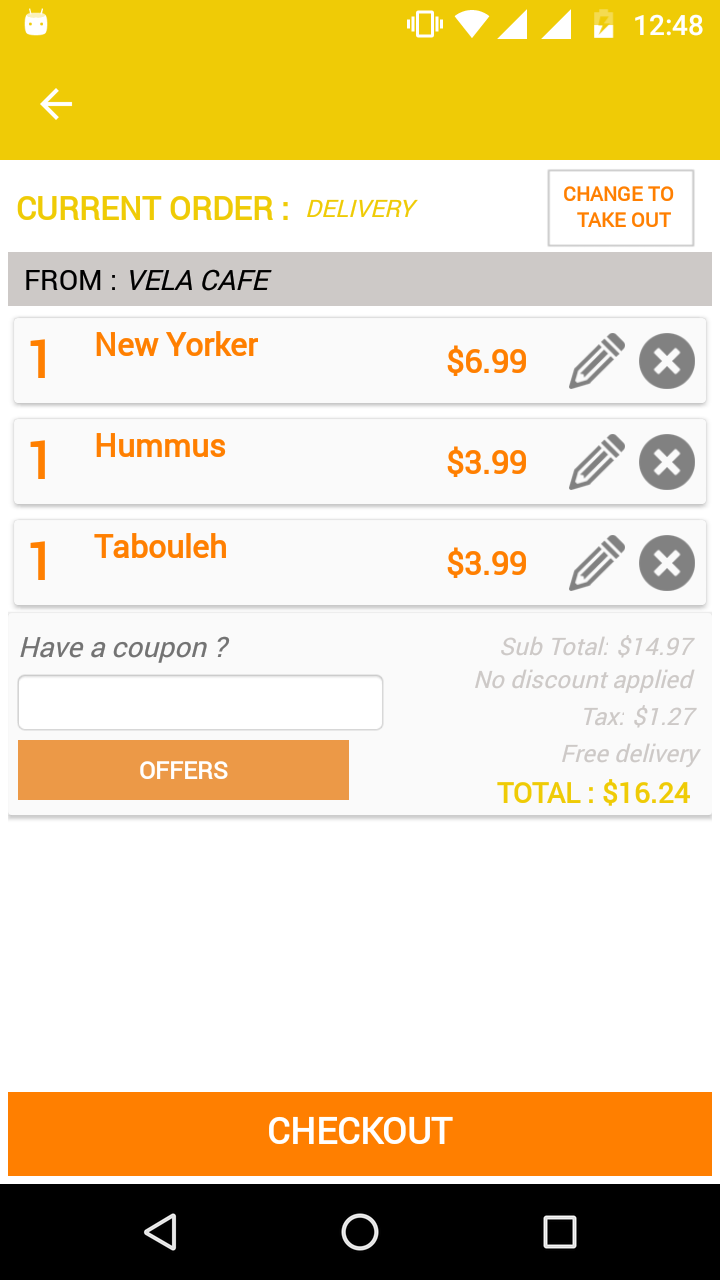Screen dimensions: 720x1280
Task: Switch order with Change To Take Out
Action: pos(621,208)
